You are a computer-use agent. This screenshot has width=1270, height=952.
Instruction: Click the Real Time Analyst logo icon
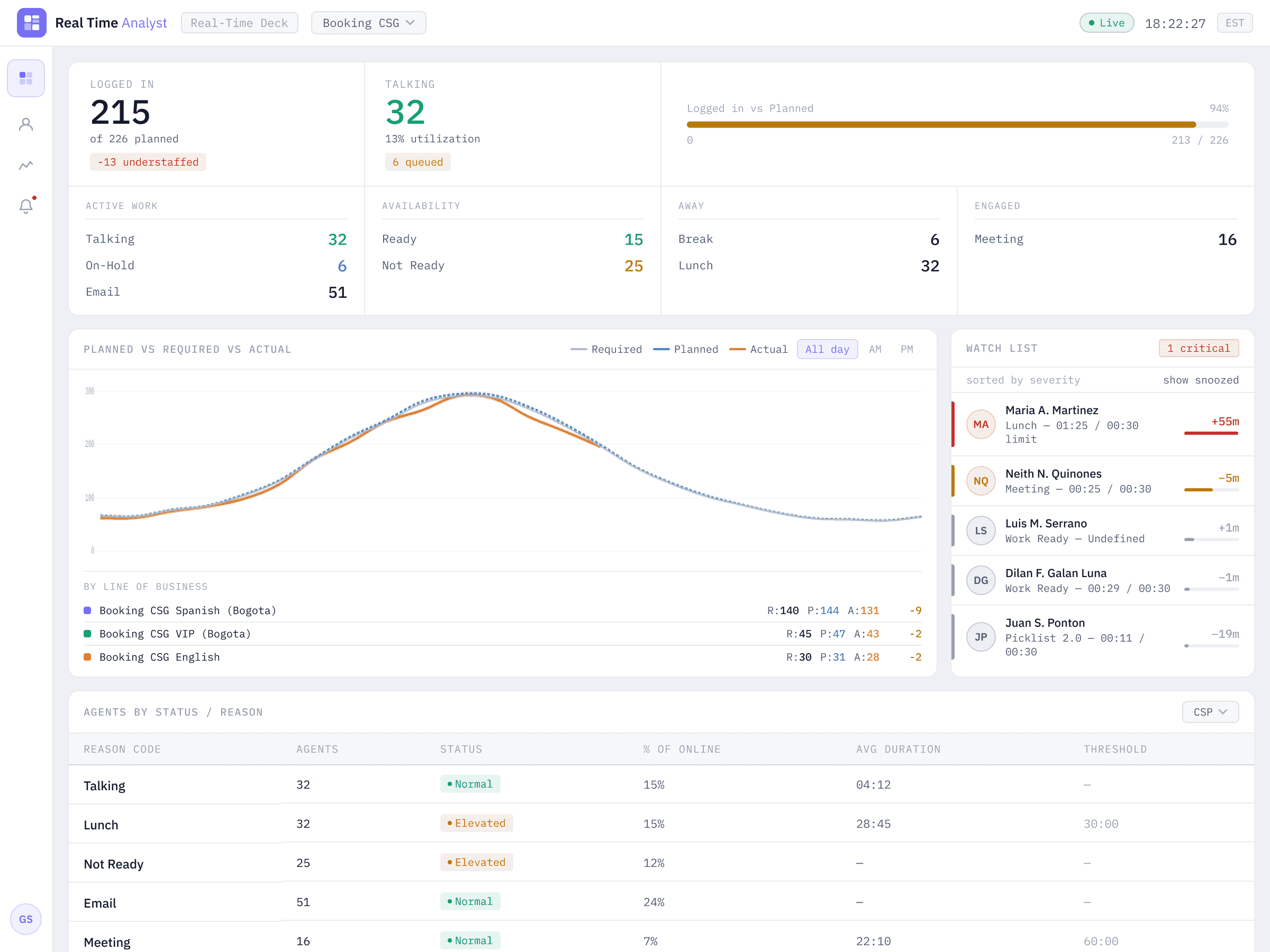tap(32, 23)
